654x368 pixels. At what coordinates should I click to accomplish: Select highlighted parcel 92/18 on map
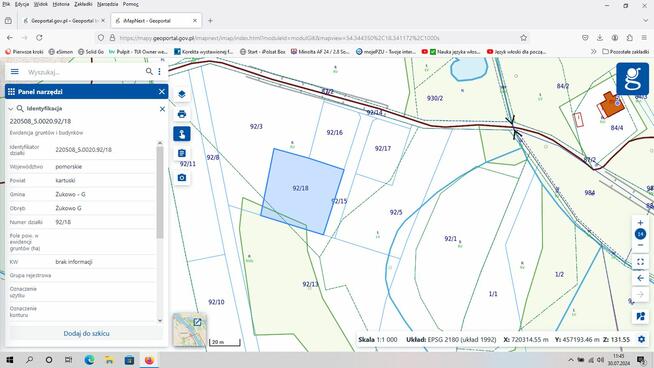(302, 191)
